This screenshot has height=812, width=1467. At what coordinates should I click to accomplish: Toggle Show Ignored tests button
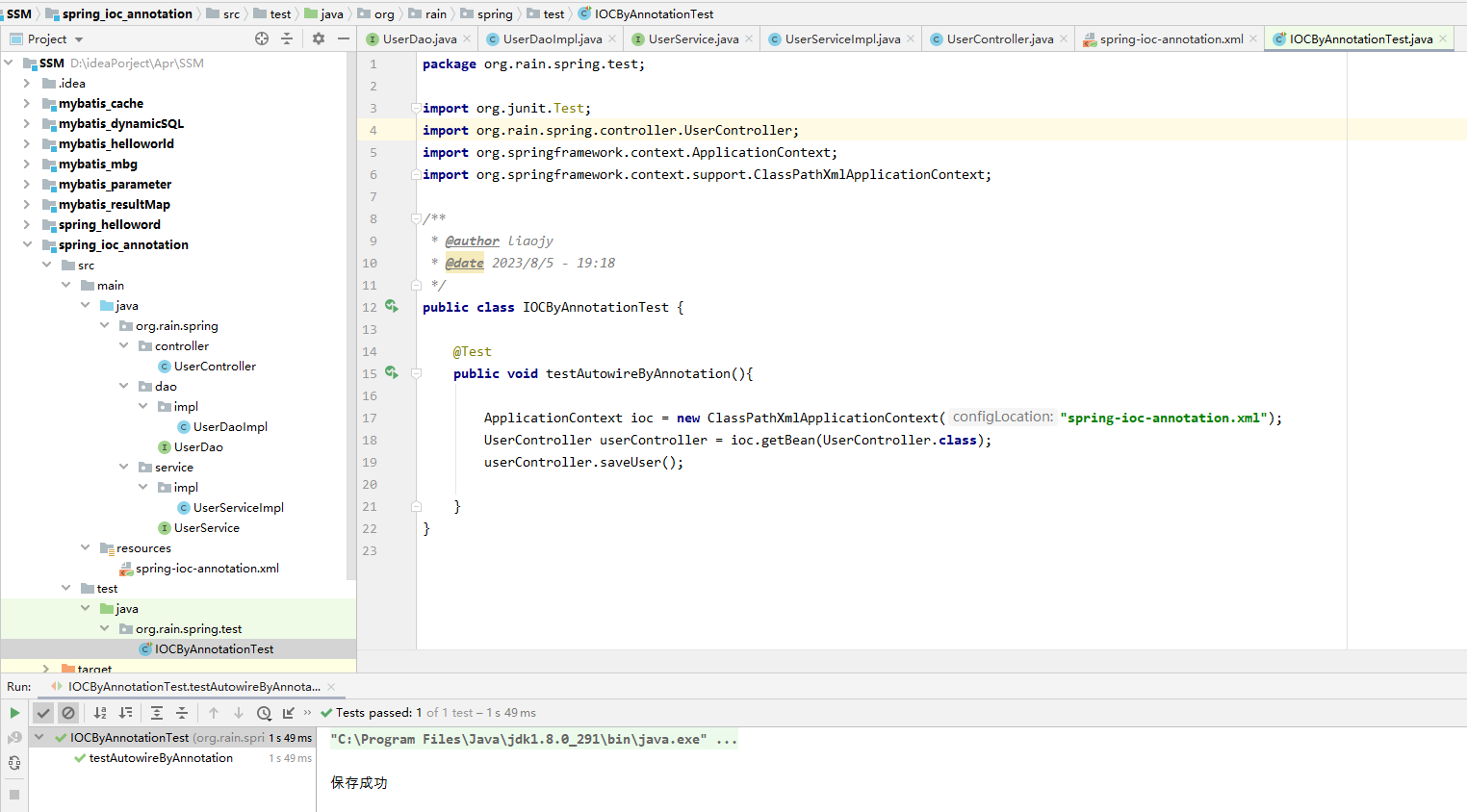(68, 713)
